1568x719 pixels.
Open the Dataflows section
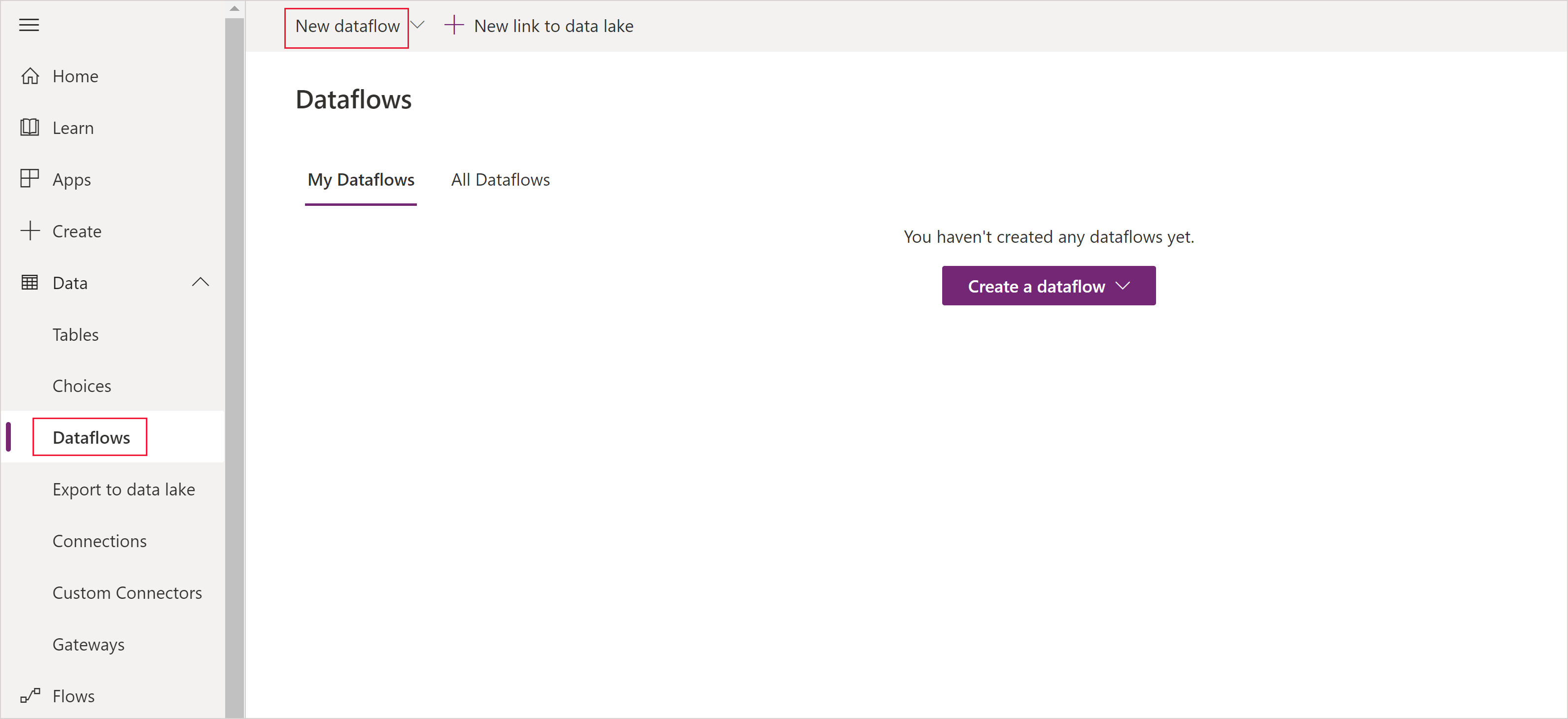tap(91, 437)
